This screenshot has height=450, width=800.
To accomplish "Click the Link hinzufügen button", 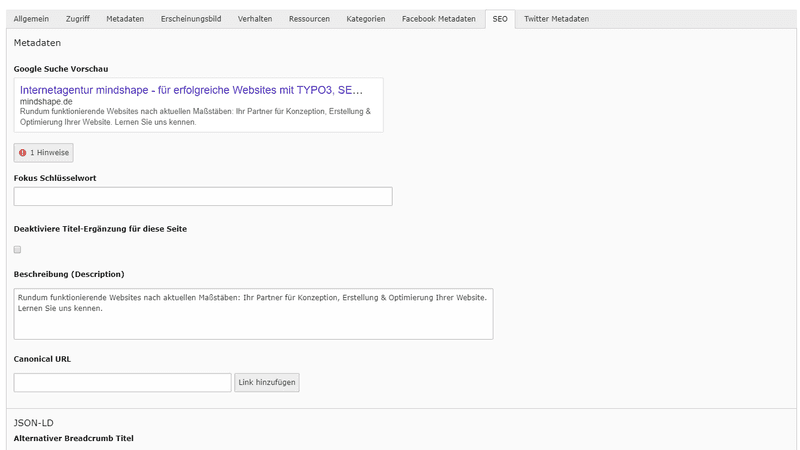I will (267, 383).
